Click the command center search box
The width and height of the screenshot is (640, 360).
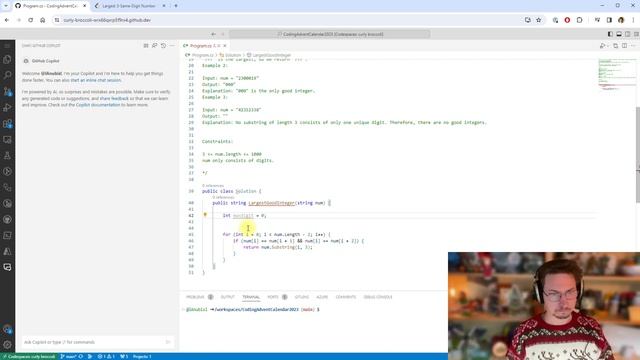[329, 34]
